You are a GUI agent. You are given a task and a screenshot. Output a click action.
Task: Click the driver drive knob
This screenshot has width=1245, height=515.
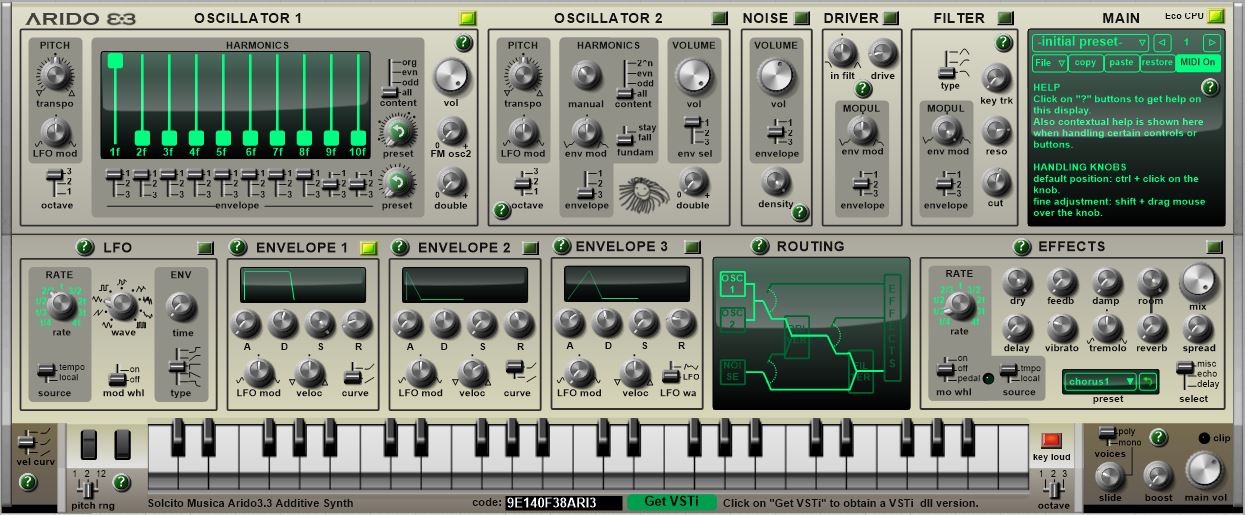point(882,54)
